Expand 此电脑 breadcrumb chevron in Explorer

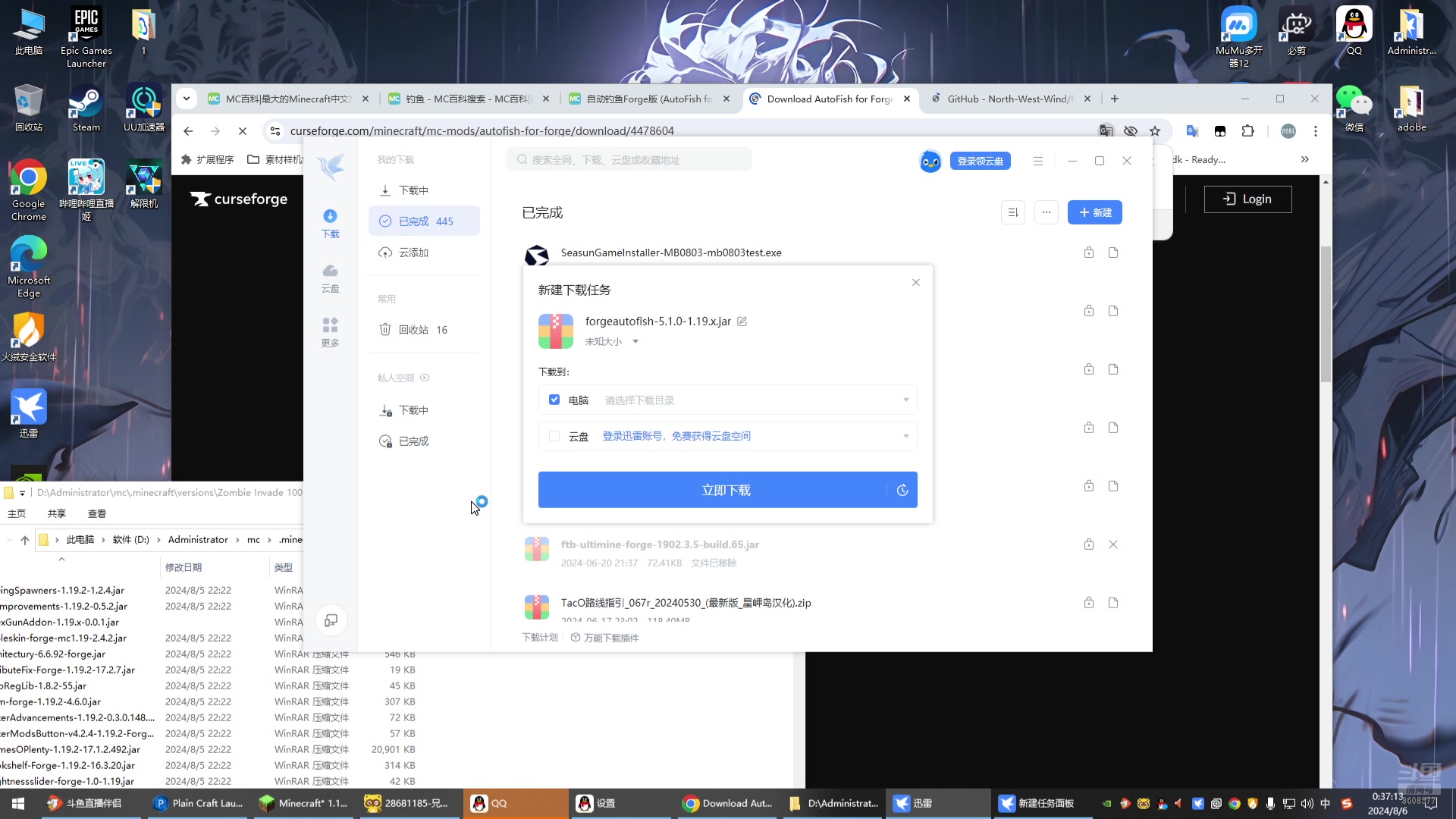[104, 540]
